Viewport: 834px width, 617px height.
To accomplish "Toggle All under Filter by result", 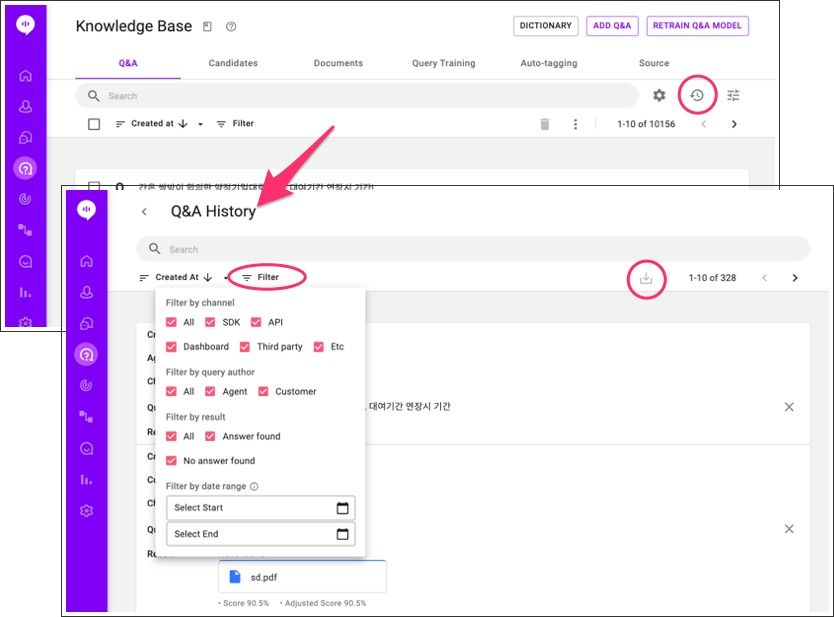I will click(171, 436).
